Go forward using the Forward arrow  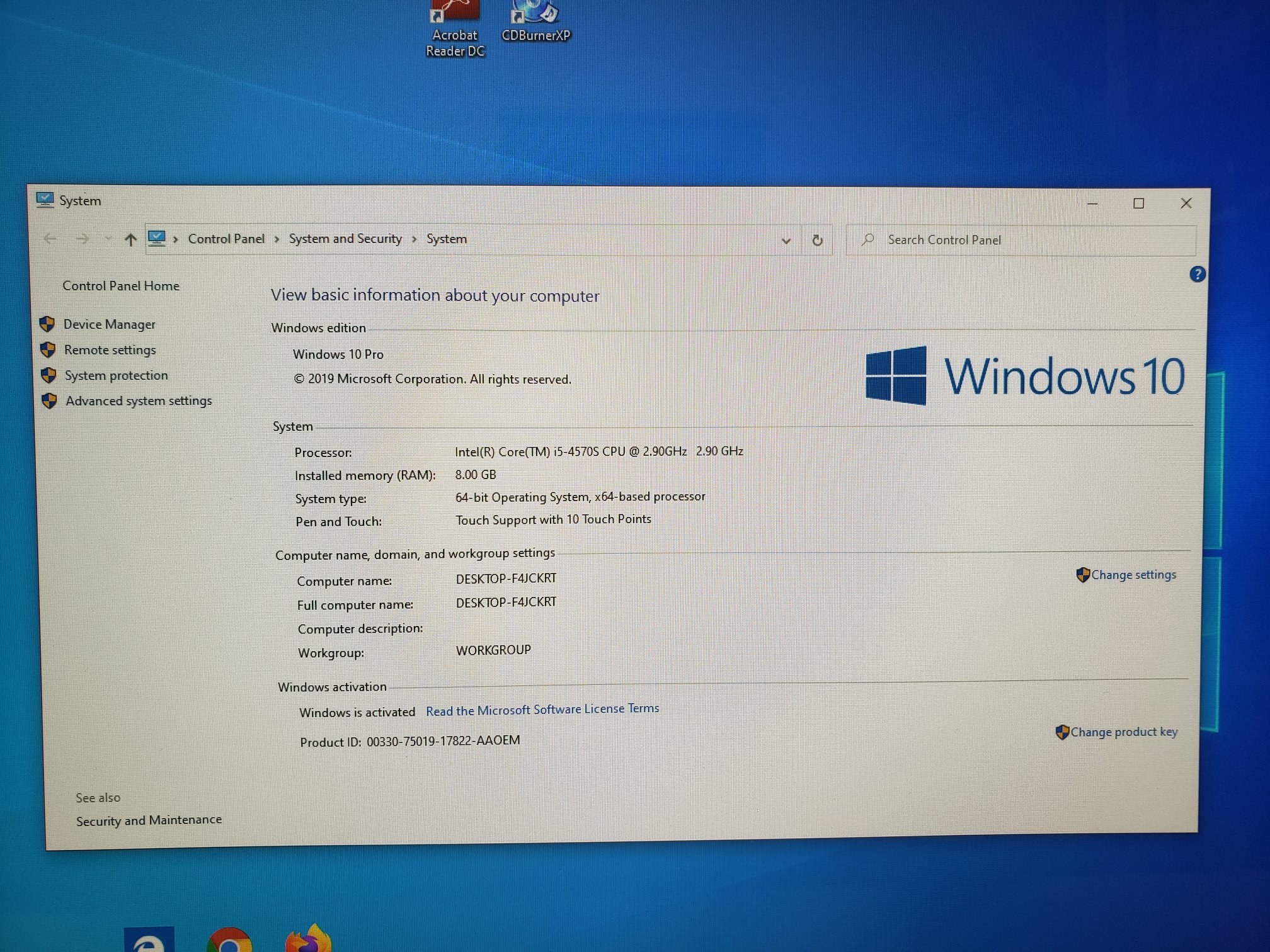coord(83,239)
